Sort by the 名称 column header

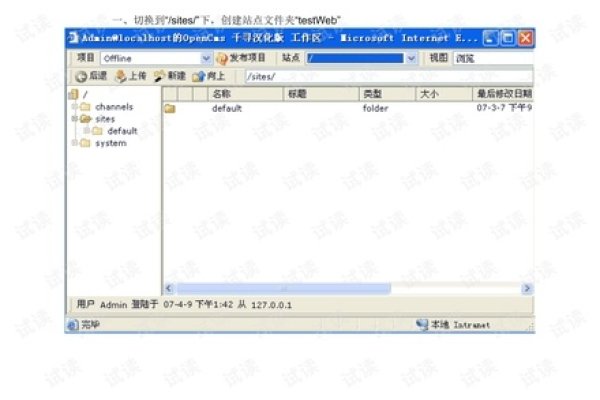tap(222, 93)
